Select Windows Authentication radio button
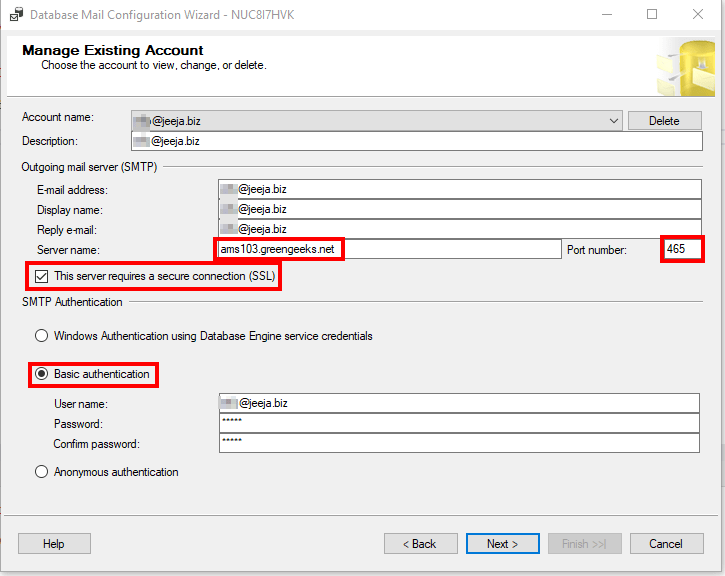 point(42,336)
